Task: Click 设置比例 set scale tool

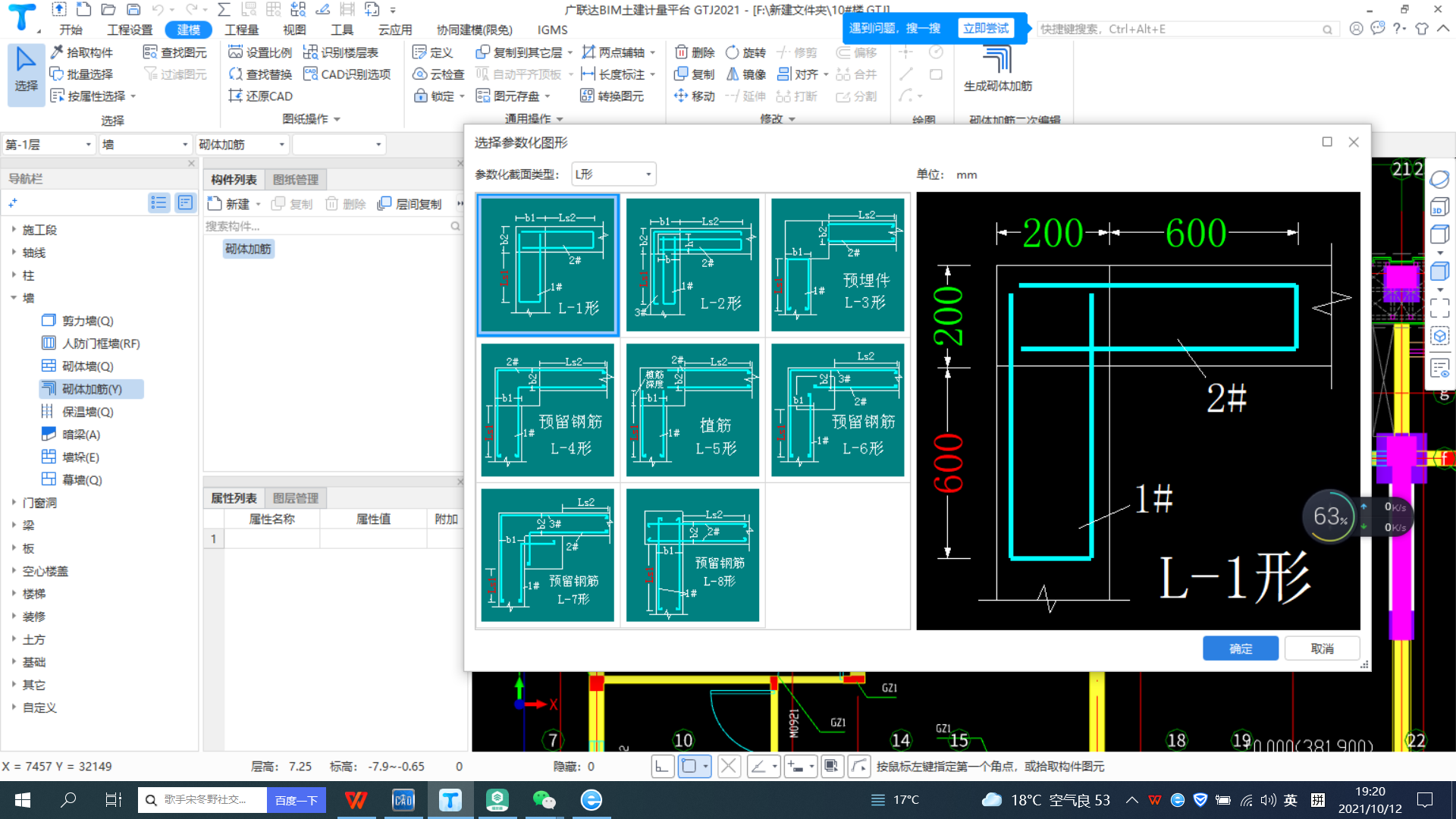Action: coord(260,52)
